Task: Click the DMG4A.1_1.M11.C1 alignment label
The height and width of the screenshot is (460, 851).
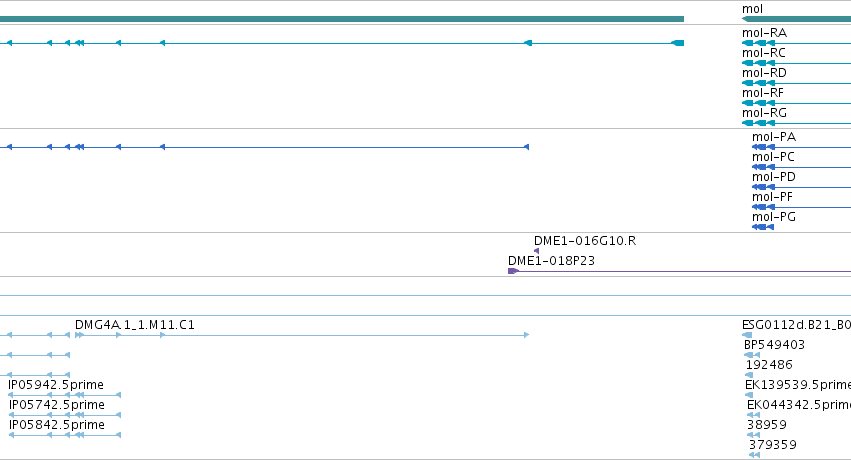Action: [x=135, y=325]
